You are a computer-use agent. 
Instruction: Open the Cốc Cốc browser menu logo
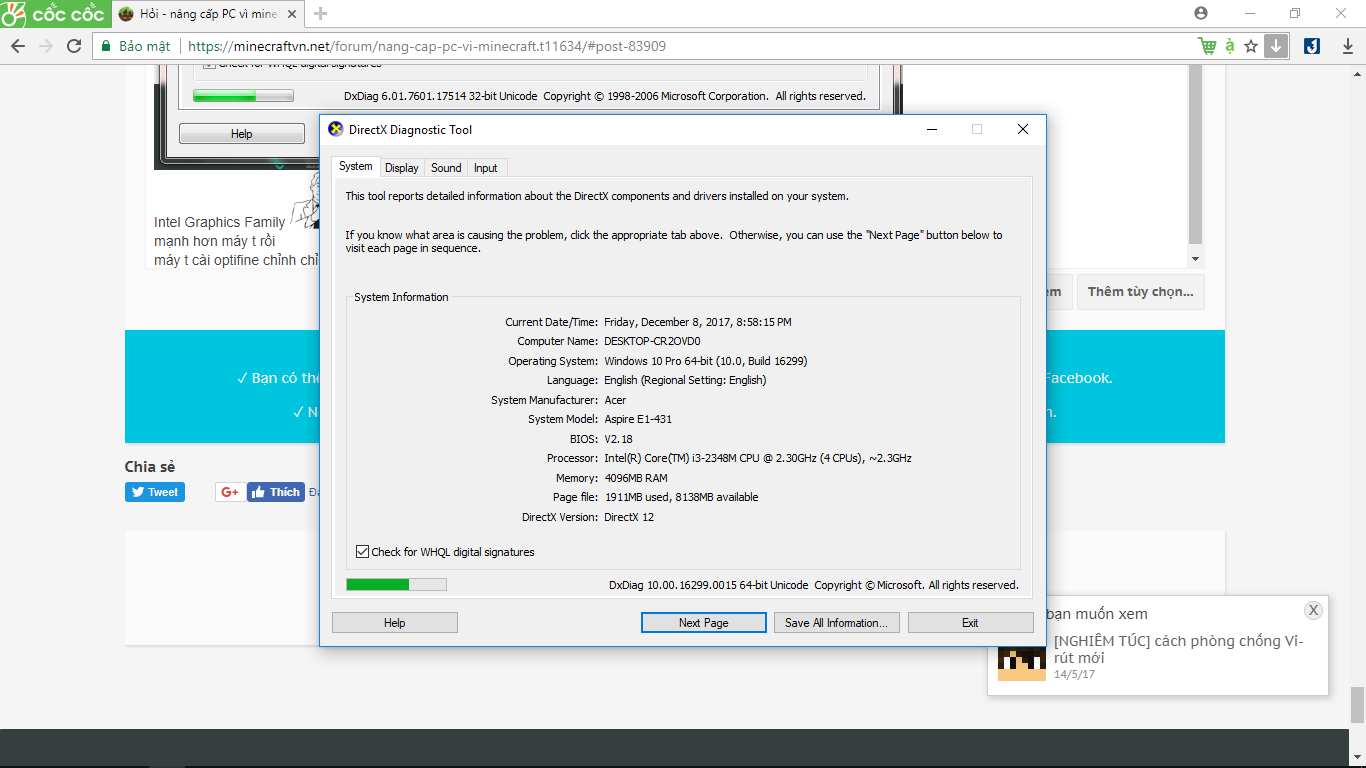tap(53, 14)
